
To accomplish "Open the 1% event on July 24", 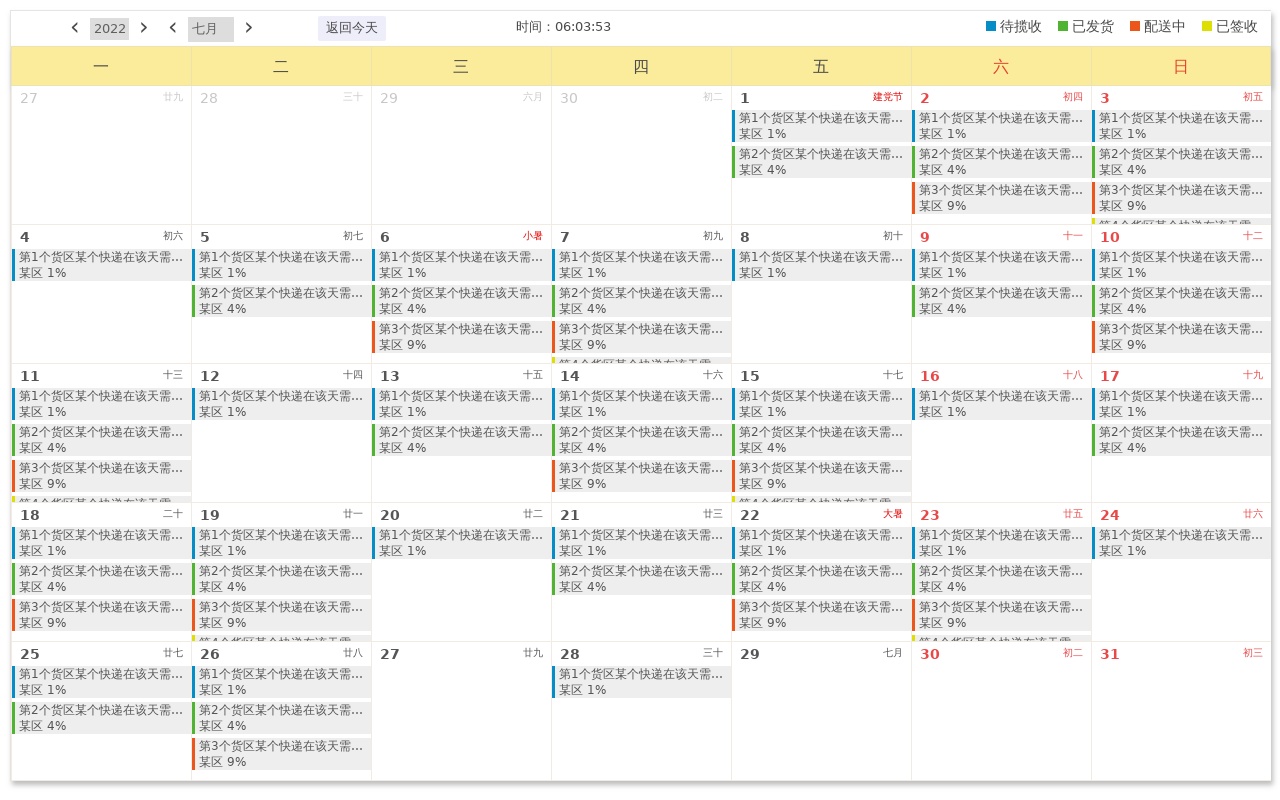I will (x=1182, y=543).
